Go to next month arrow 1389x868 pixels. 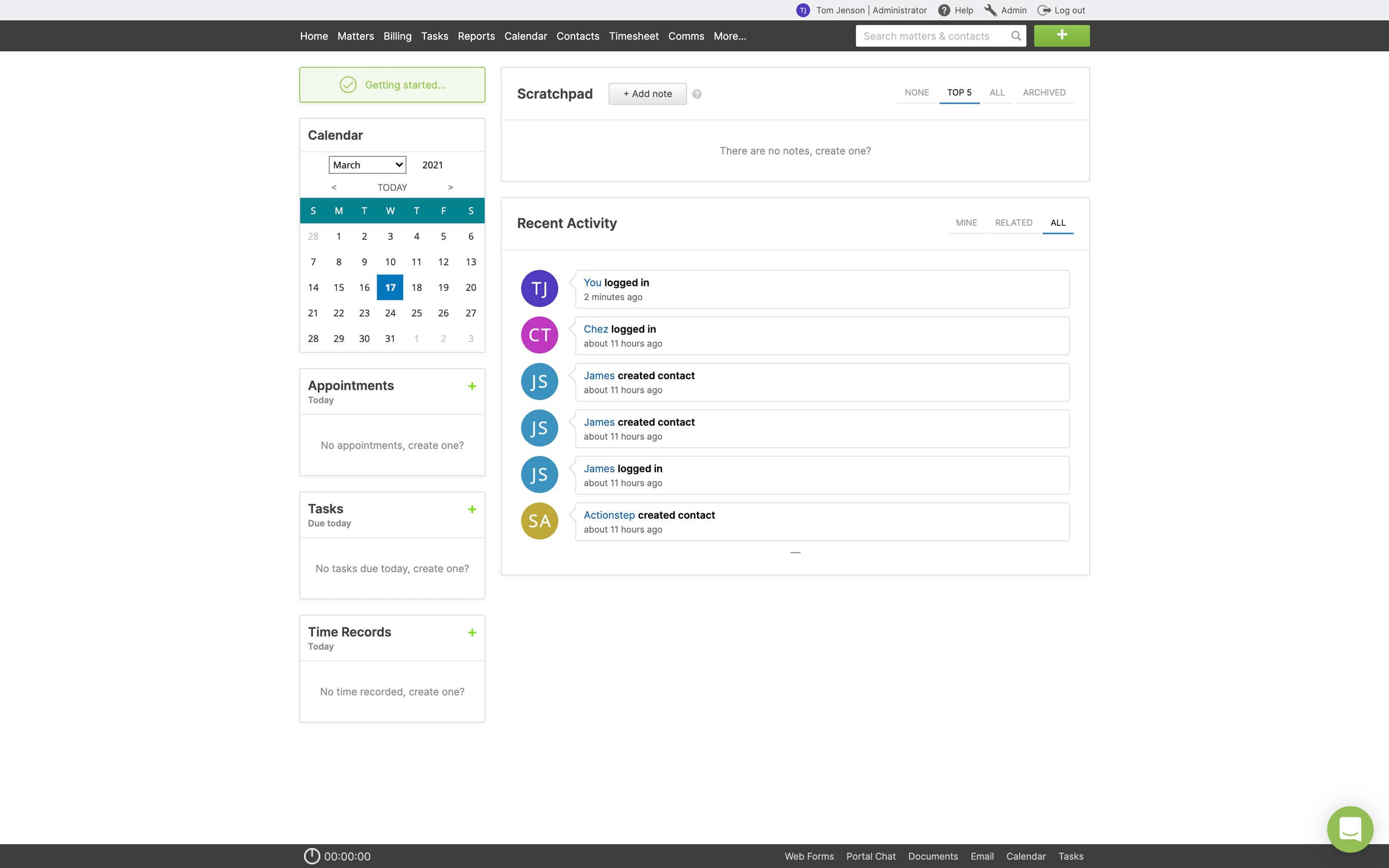(x=450, y=188)
